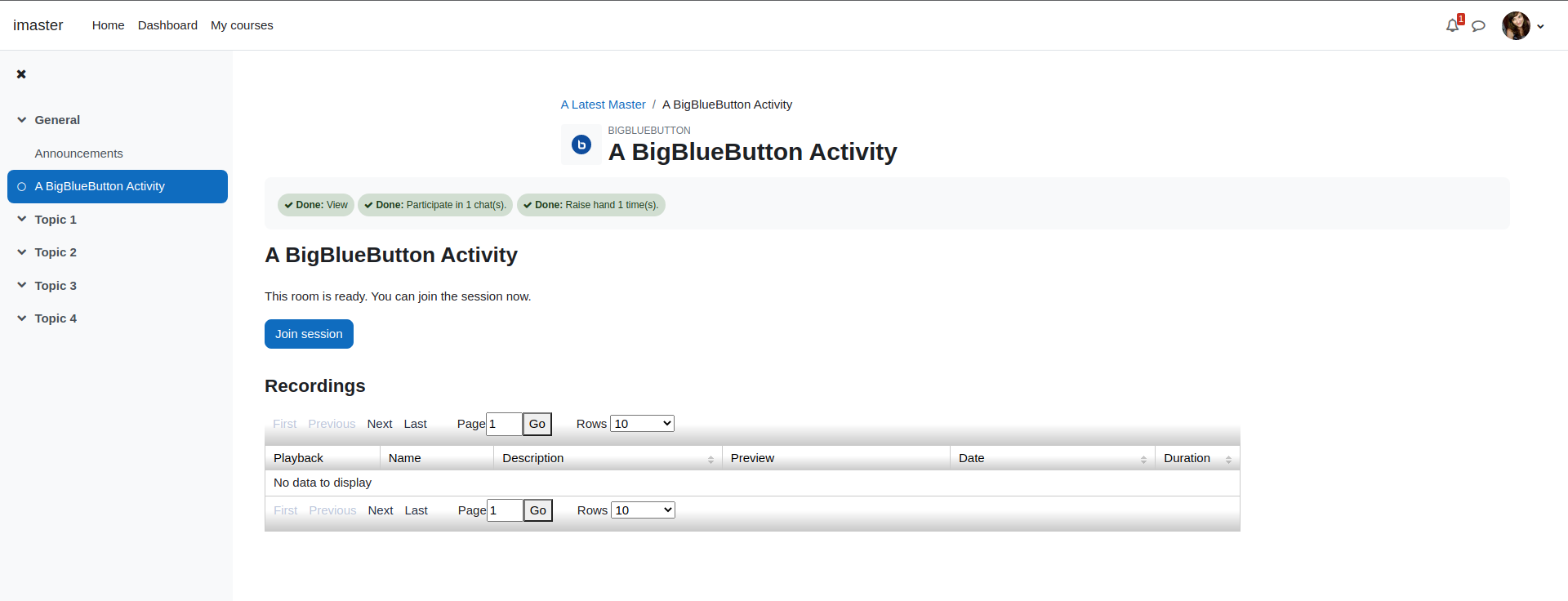Open user menu dropdown arrow
This screenshot has width=1568, height=601.
[x=1541, y=26]
